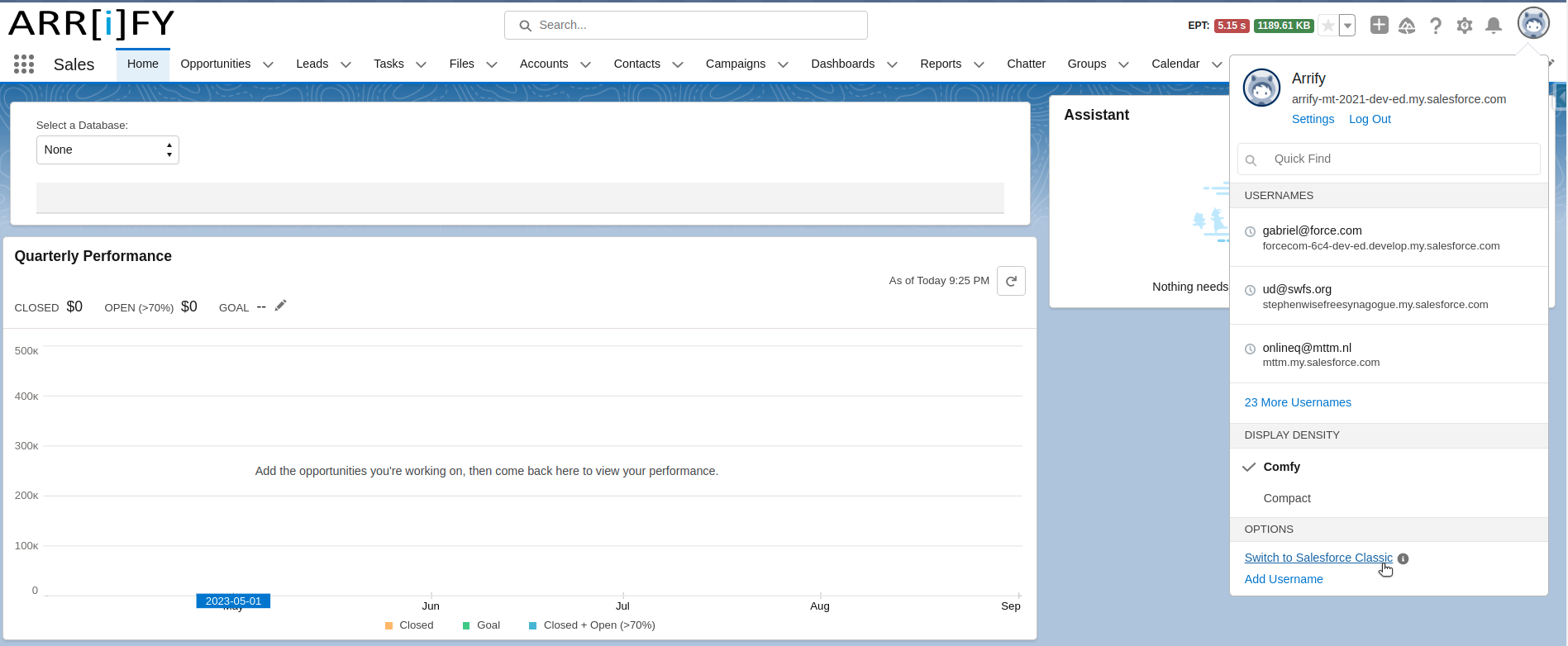Expand the Dashboards tab chevron
The image size is (1568, 646).
(x=892, y=64)
